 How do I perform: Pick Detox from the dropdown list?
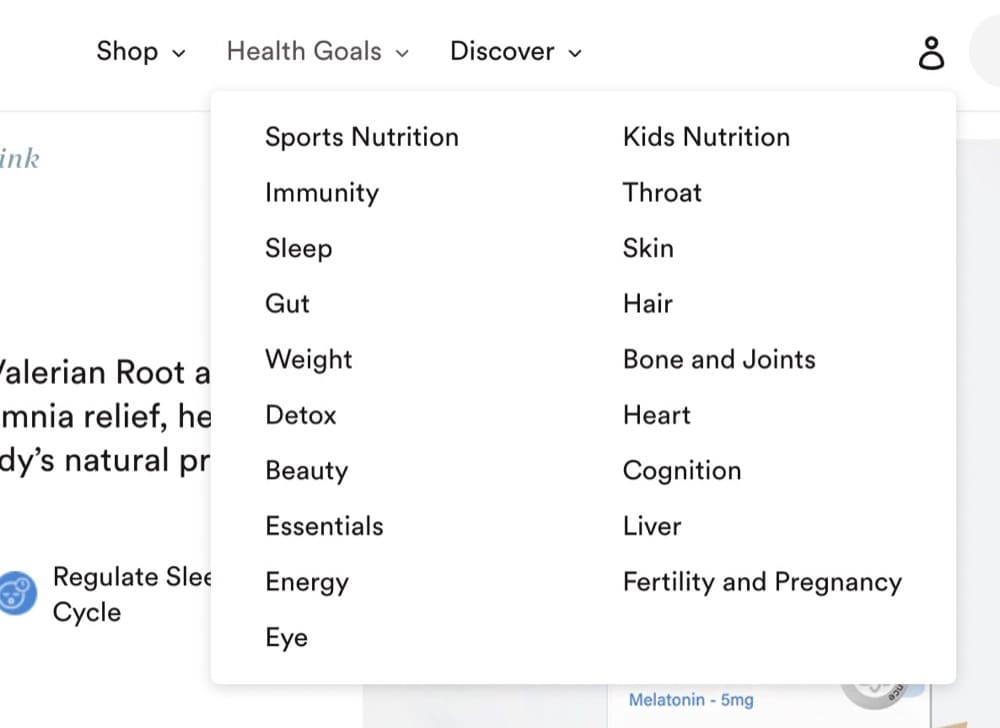click(x=300, y=415)
